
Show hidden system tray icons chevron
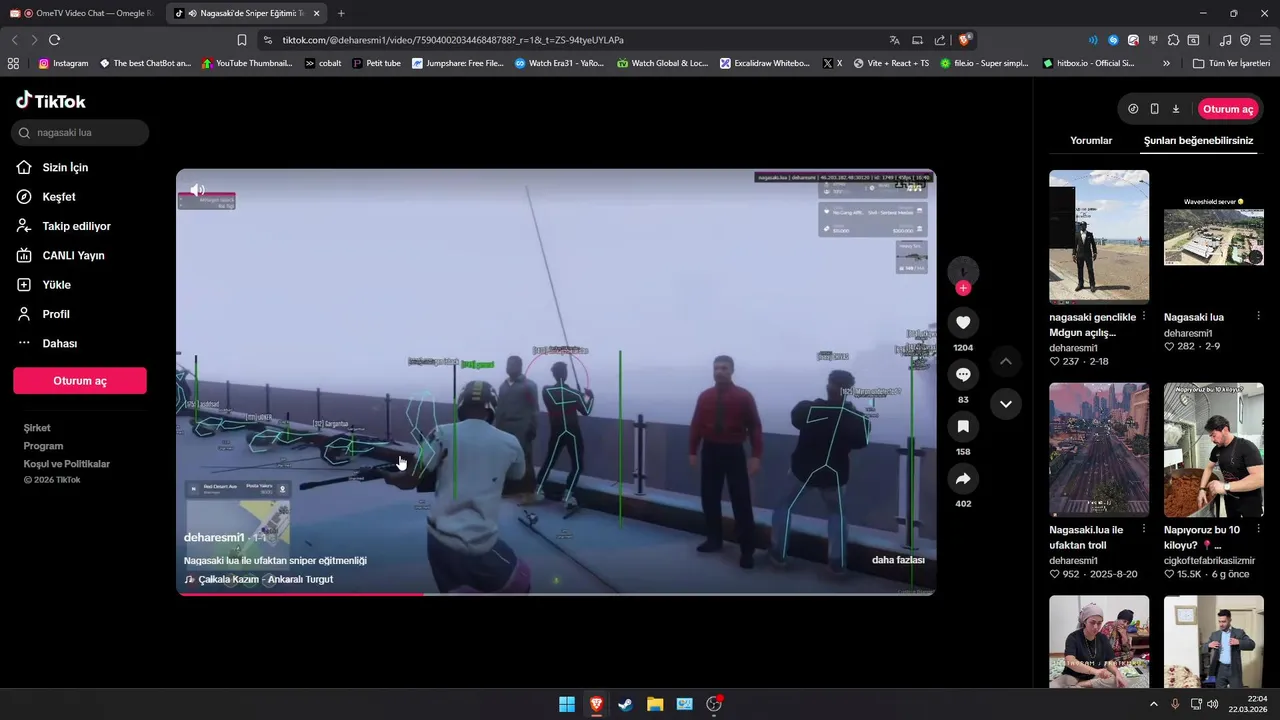1153,704
